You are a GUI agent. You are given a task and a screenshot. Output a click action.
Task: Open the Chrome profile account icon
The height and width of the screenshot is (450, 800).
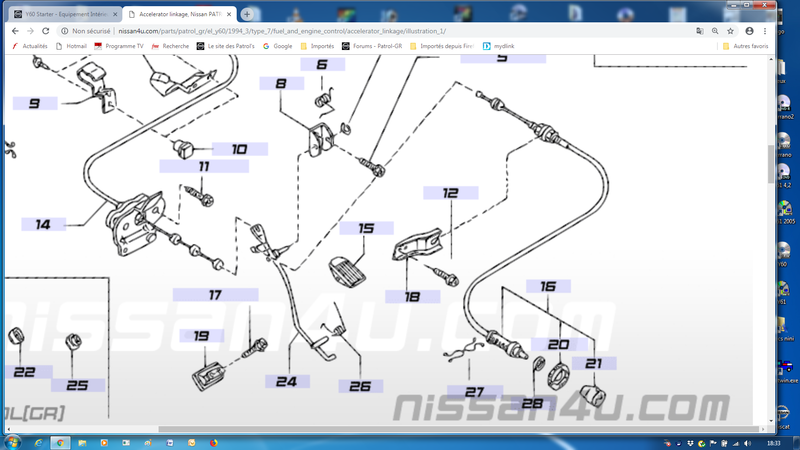[749, 31]
